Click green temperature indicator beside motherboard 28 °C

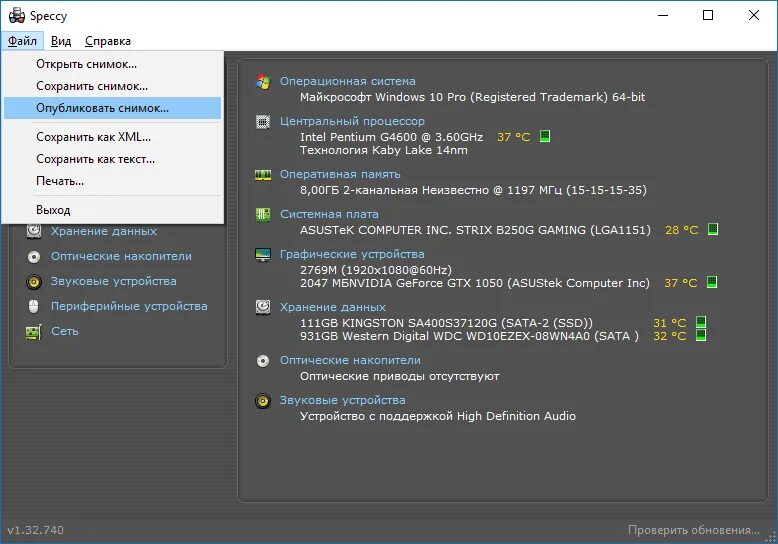pos(713,229)
